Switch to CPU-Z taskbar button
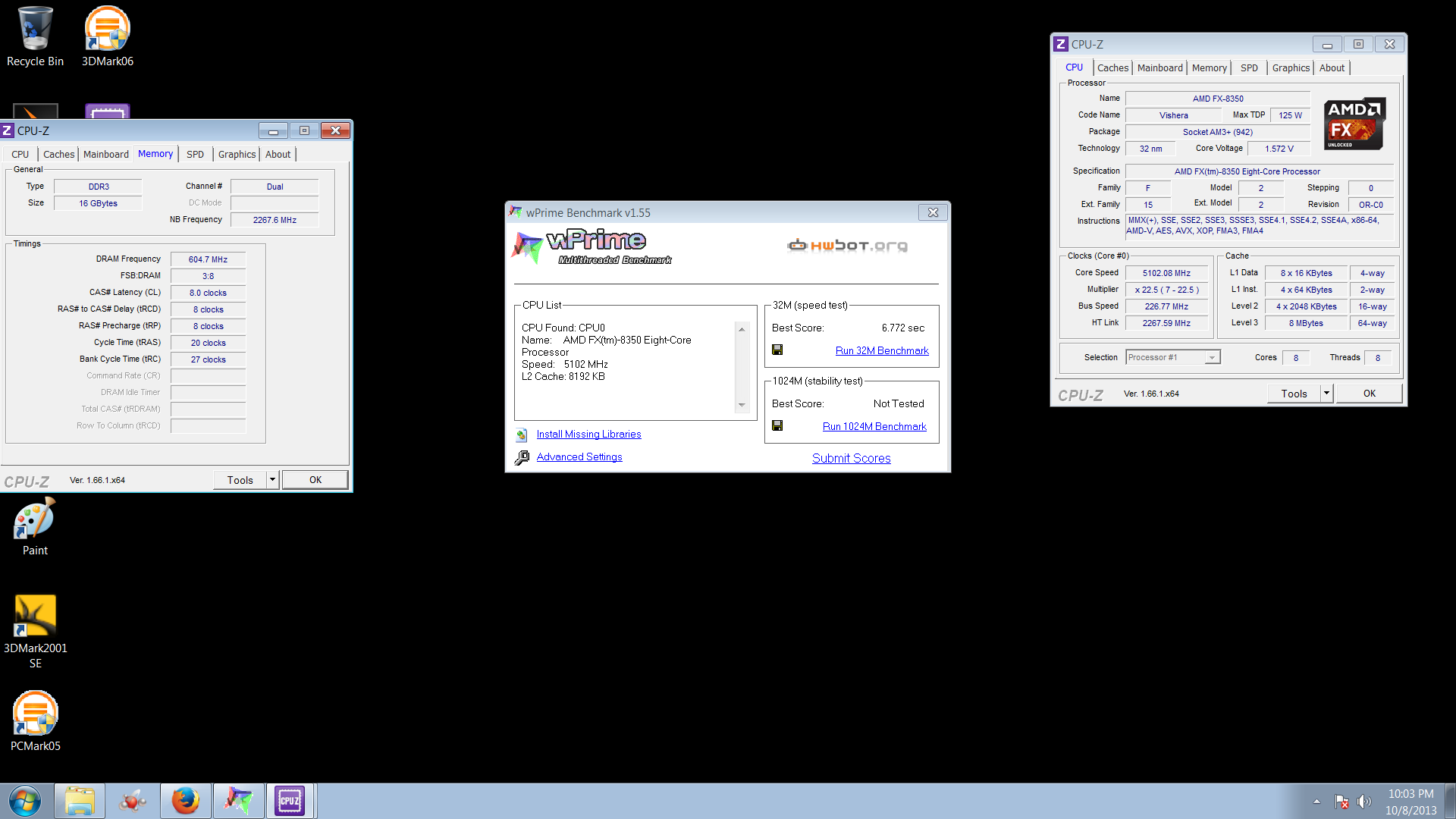Image resolution: width=1456 pixels, height=819 pixels. point(290,801)
